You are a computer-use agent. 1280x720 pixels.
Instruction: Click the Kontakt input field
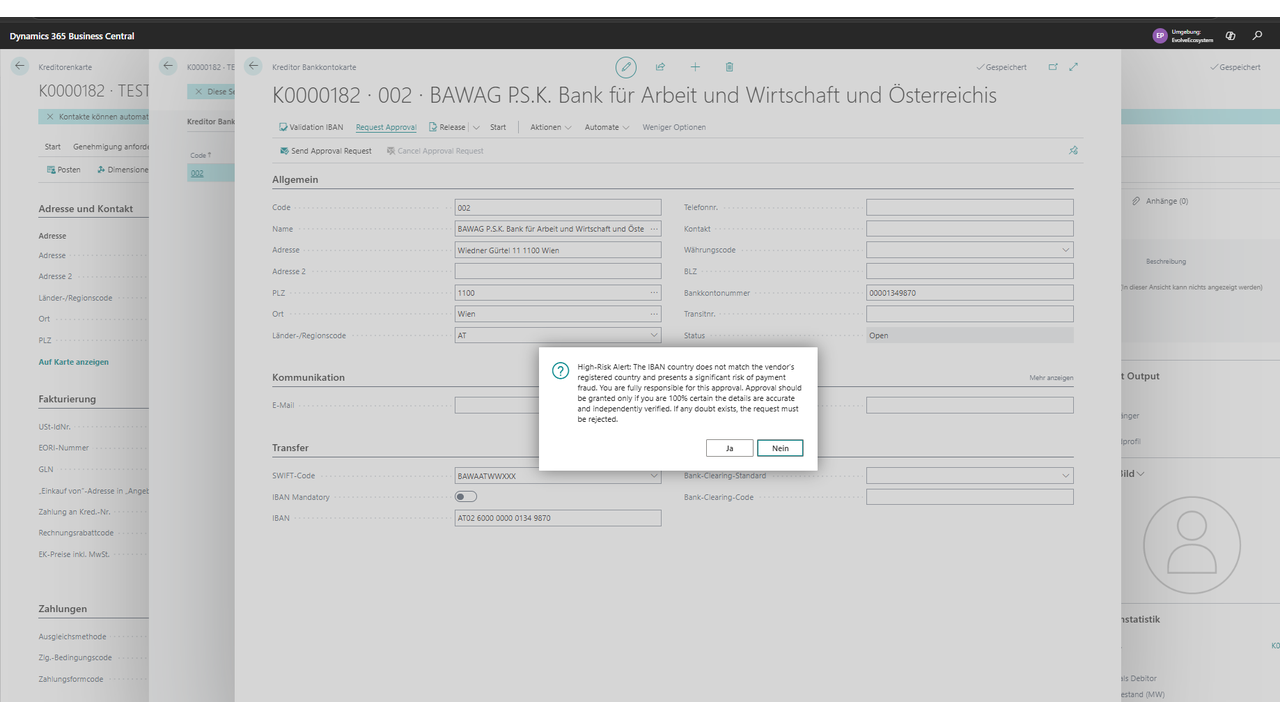[970, 229]
